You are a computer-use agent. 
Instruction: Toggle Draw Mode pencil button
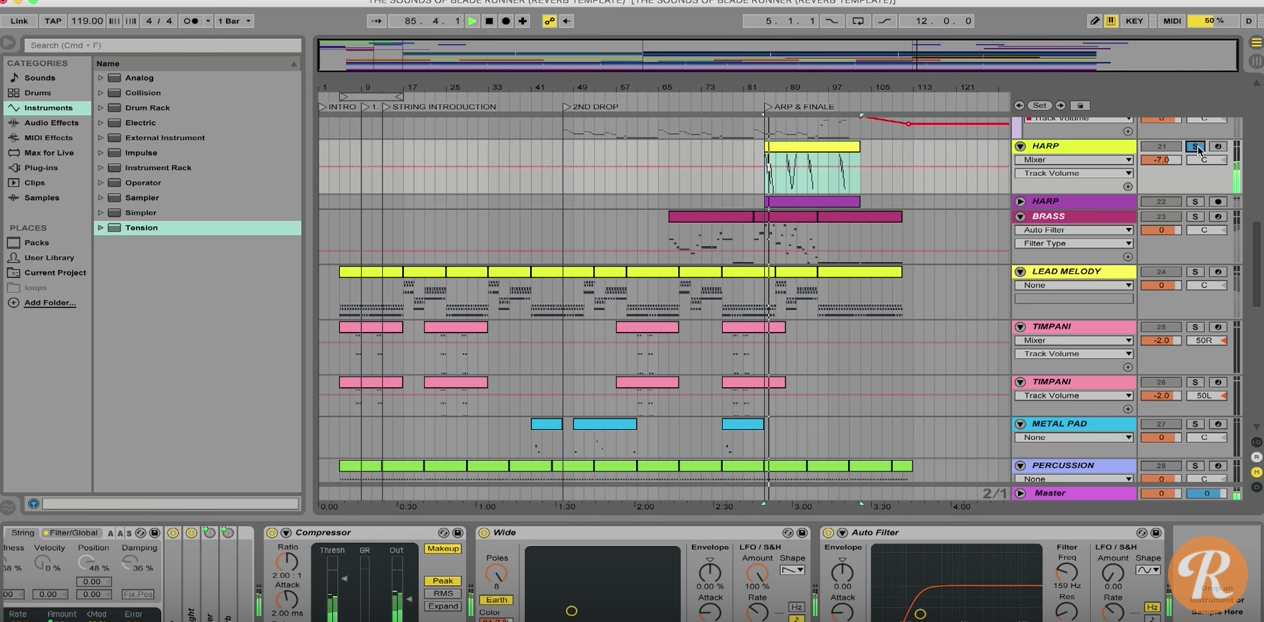pos(1095,21)
